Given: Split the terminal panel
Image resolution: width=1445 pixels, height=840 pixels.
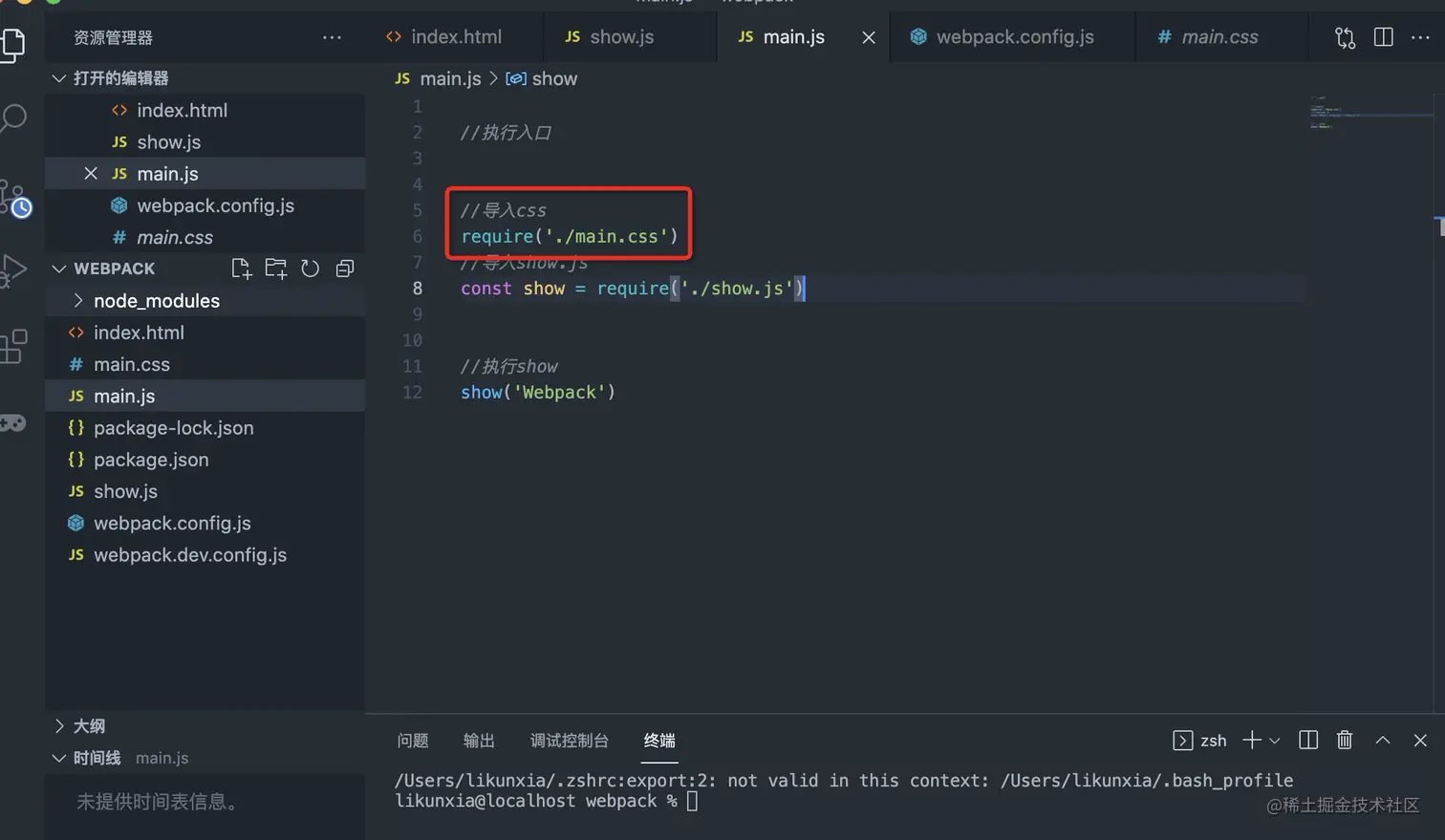Looking at the screenshot, I should [1308, 740].
